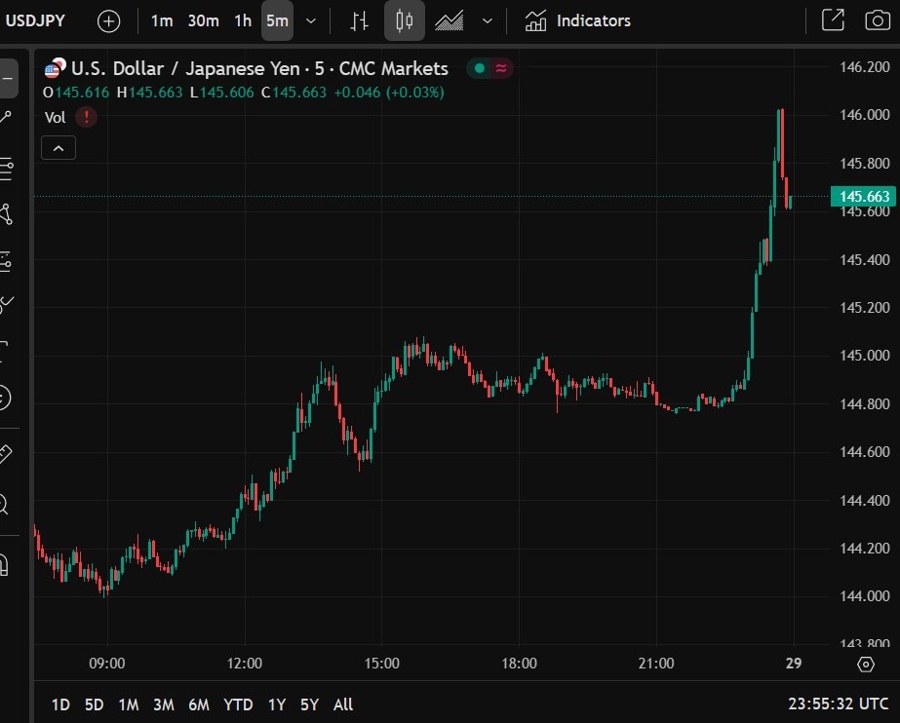The height and width of the screenshot is (723, 900).
Task: Click the Vol indicator error warning icon
Action: (x=87, y=117)
